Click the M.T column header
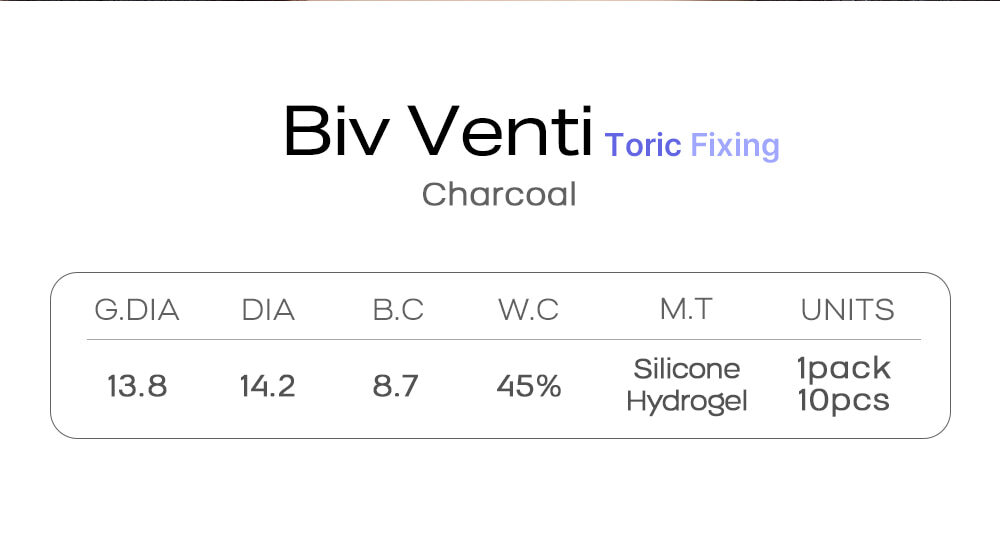1000x545 pixels. pyautogui.click(x=686, y=309)
